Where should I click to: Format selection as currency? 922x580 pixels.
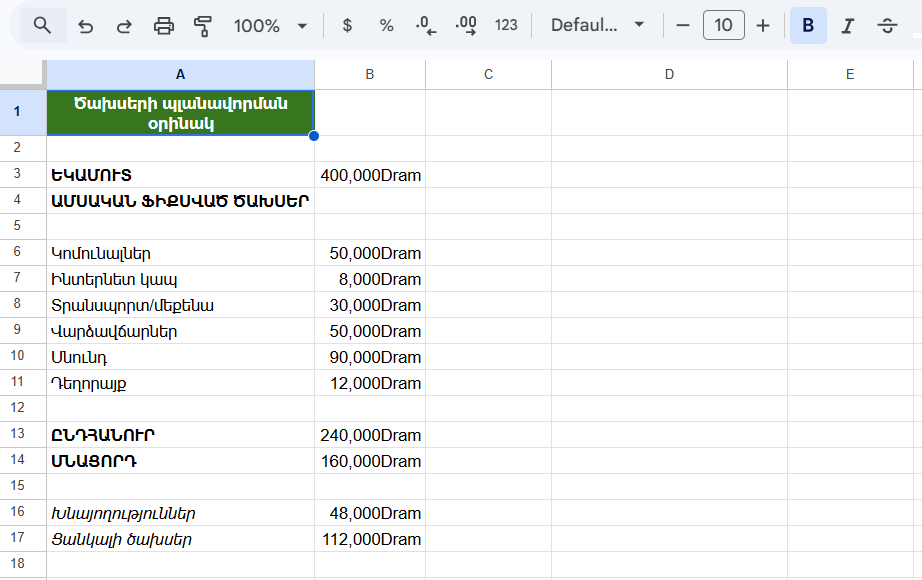[x=346, y=25]
